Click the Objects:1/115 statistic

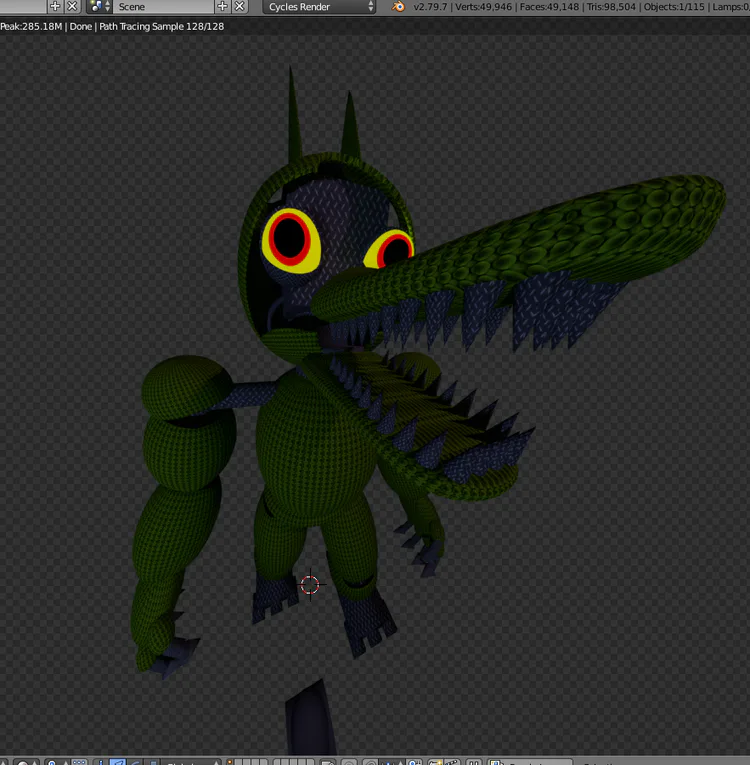point(674,7)
